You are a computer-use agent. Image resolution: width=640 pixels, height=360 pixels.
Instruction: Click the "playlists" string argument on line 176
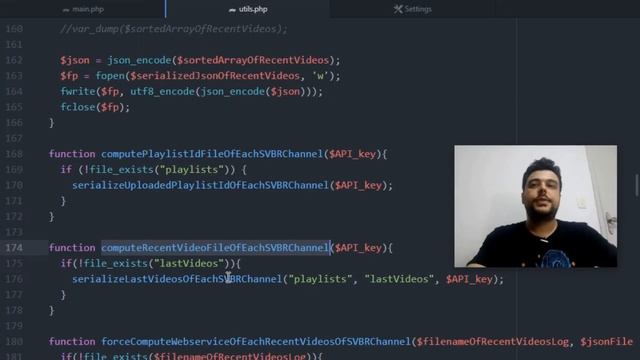click(320, 279)
